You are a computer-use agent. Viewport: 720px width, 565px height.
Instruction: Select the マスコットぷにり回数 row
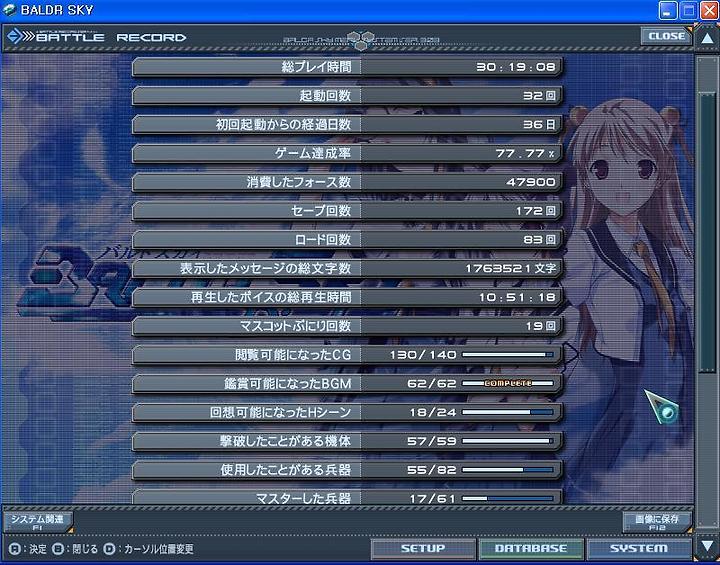(x=347, y=326)
